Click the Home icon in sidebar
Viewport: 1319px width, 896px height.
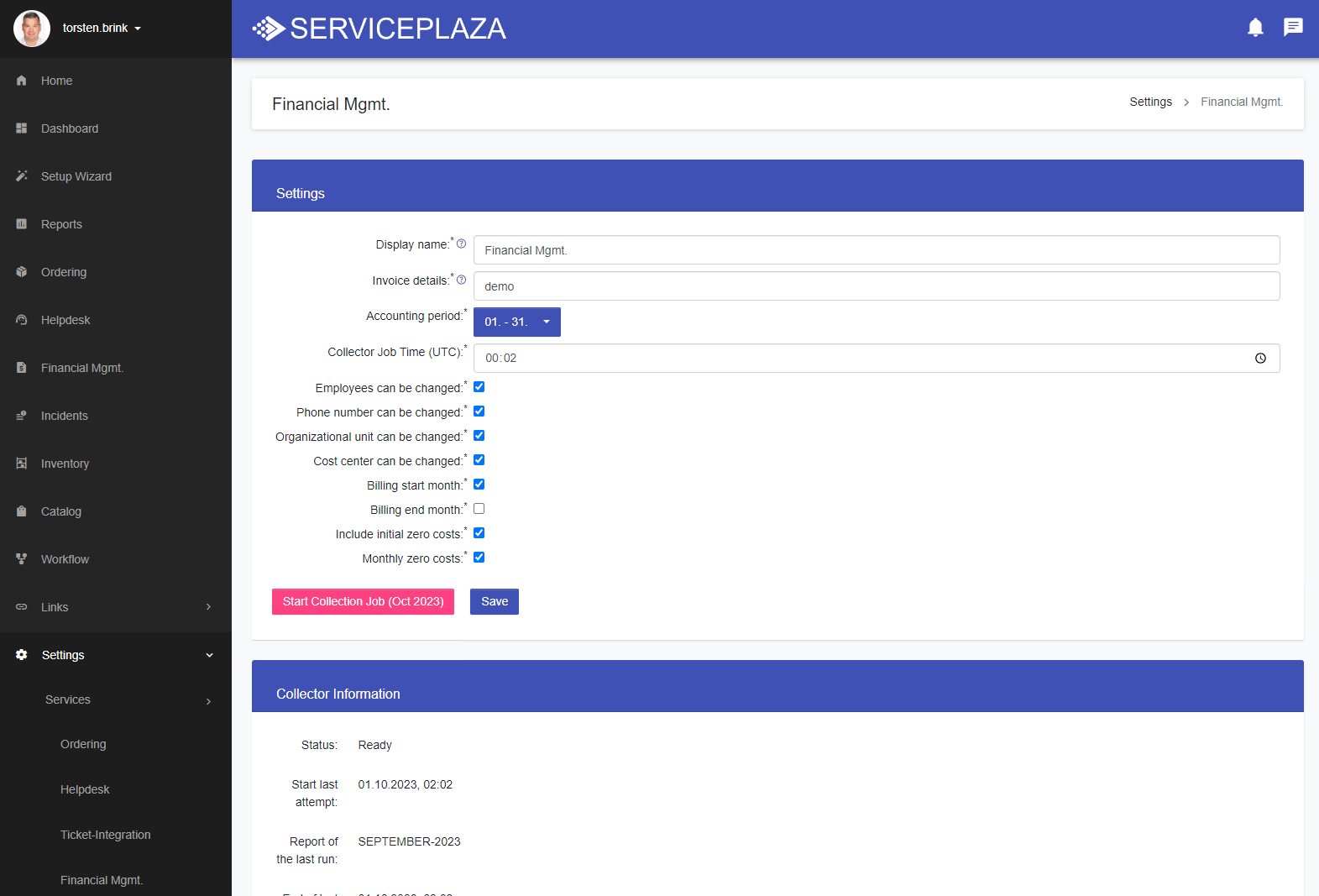coord(22,81)
